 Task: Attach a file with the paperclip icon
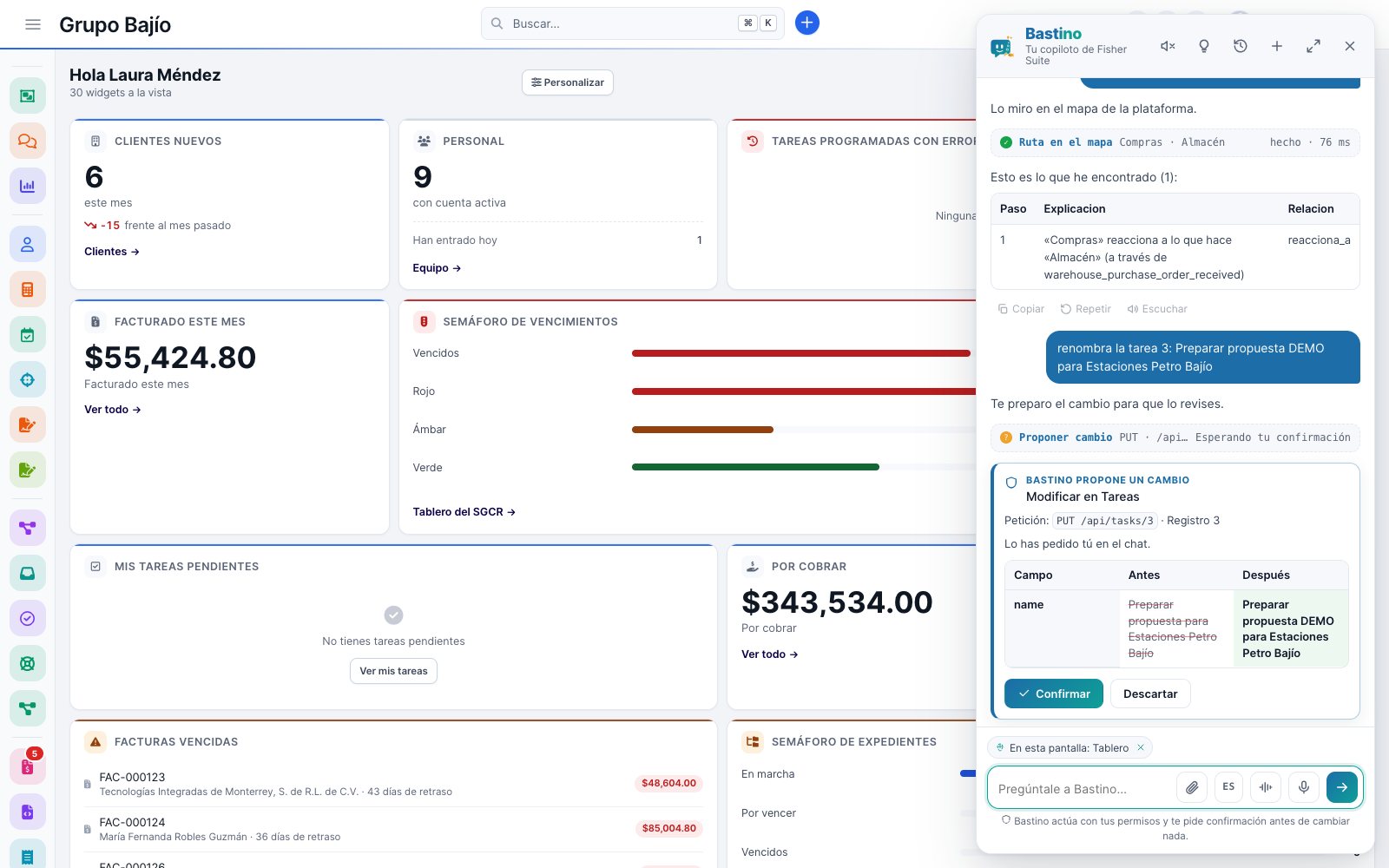tap(1192, 787)
